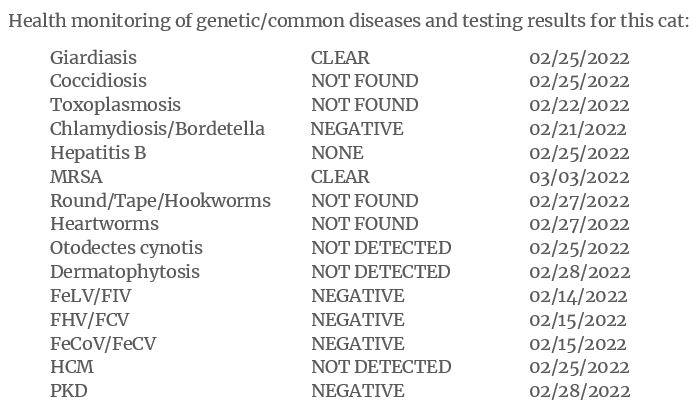Screen dimensions: 695x410
Task: Click the 03/03/2022 date for MRSA
Action: pos(579,177)
